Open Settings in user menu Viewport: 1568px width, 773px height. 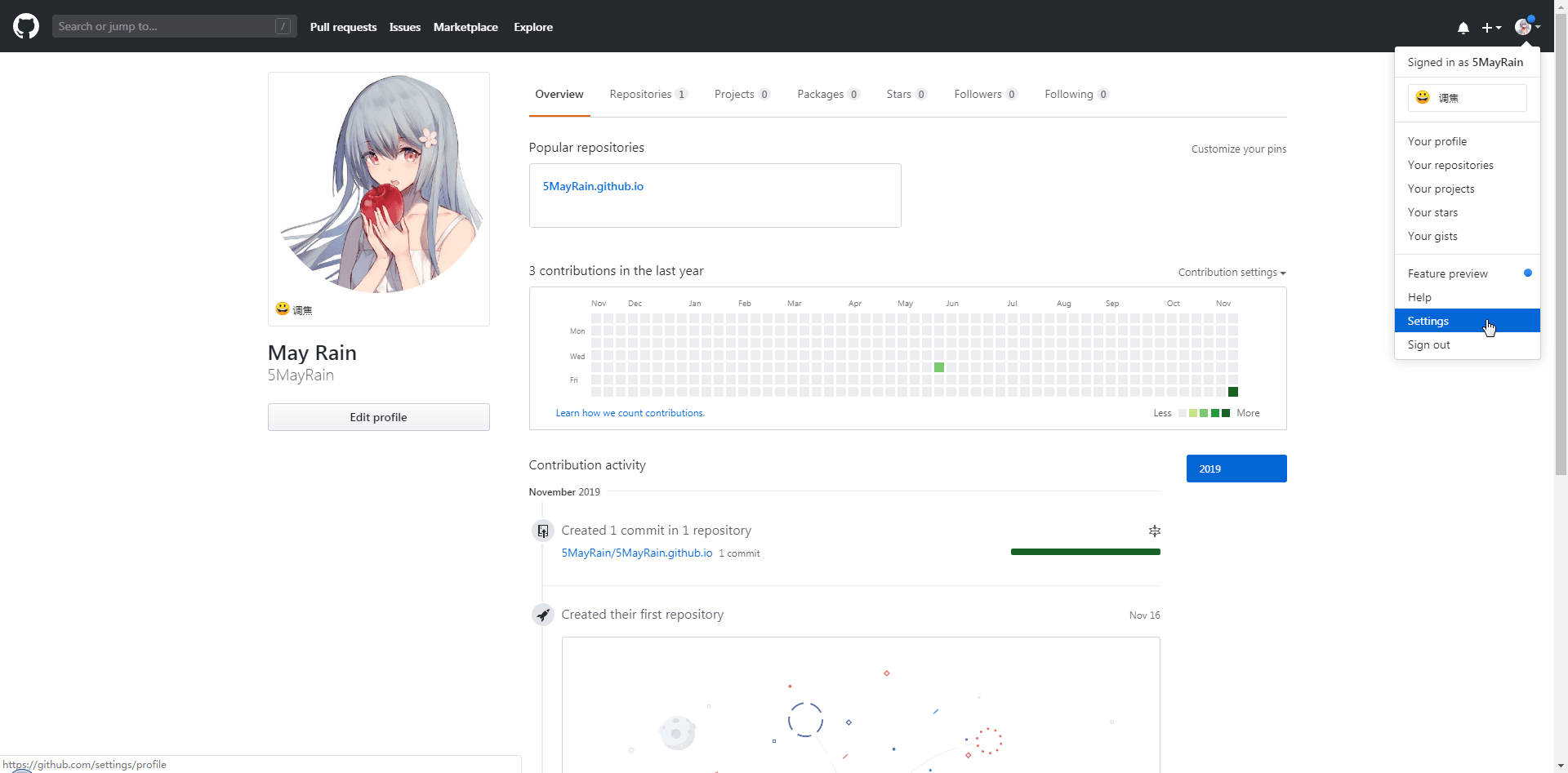[x=1468, y=321]
